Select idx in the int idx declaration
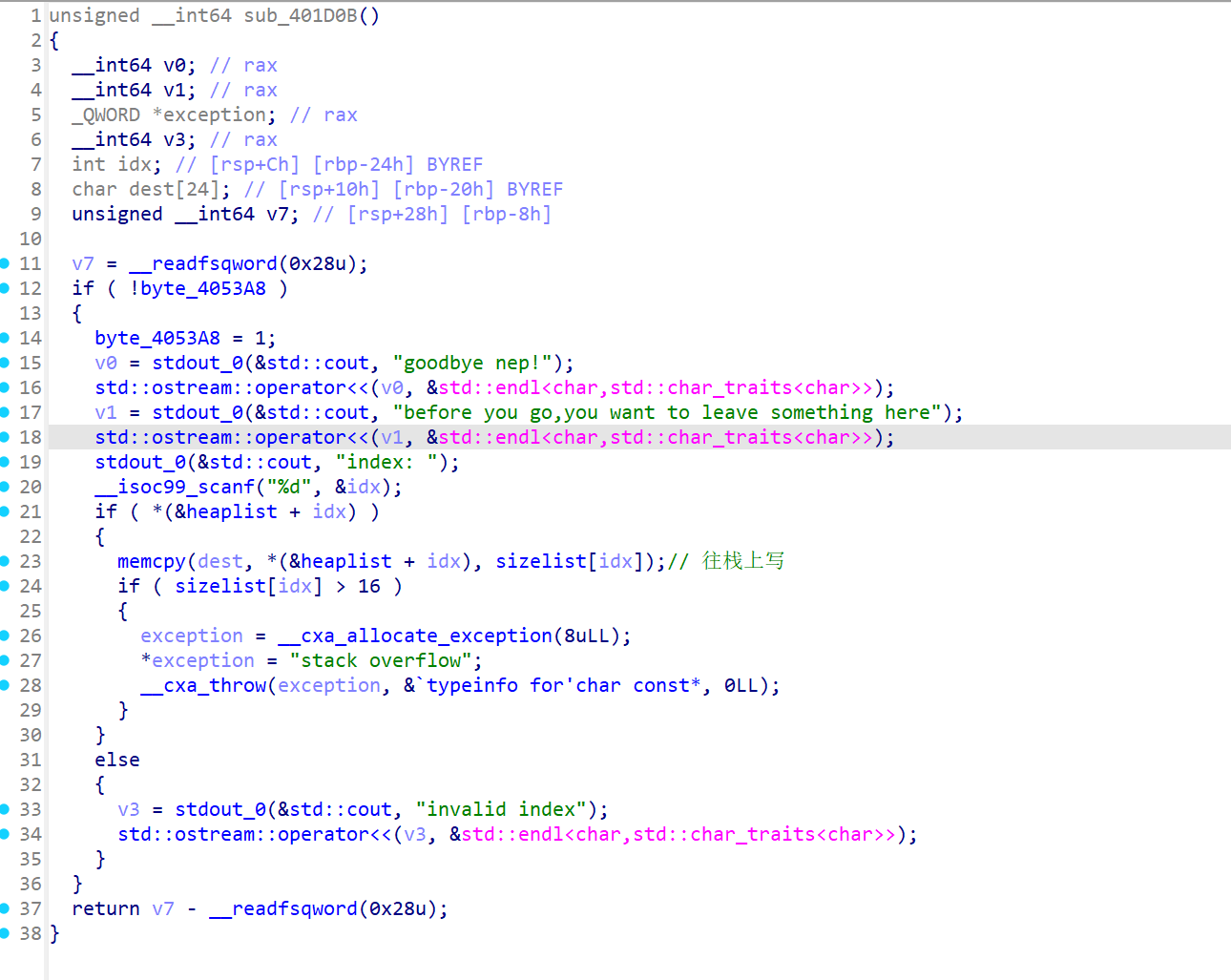The height and width of the screenshot is (980, 1231). [135, 164]
